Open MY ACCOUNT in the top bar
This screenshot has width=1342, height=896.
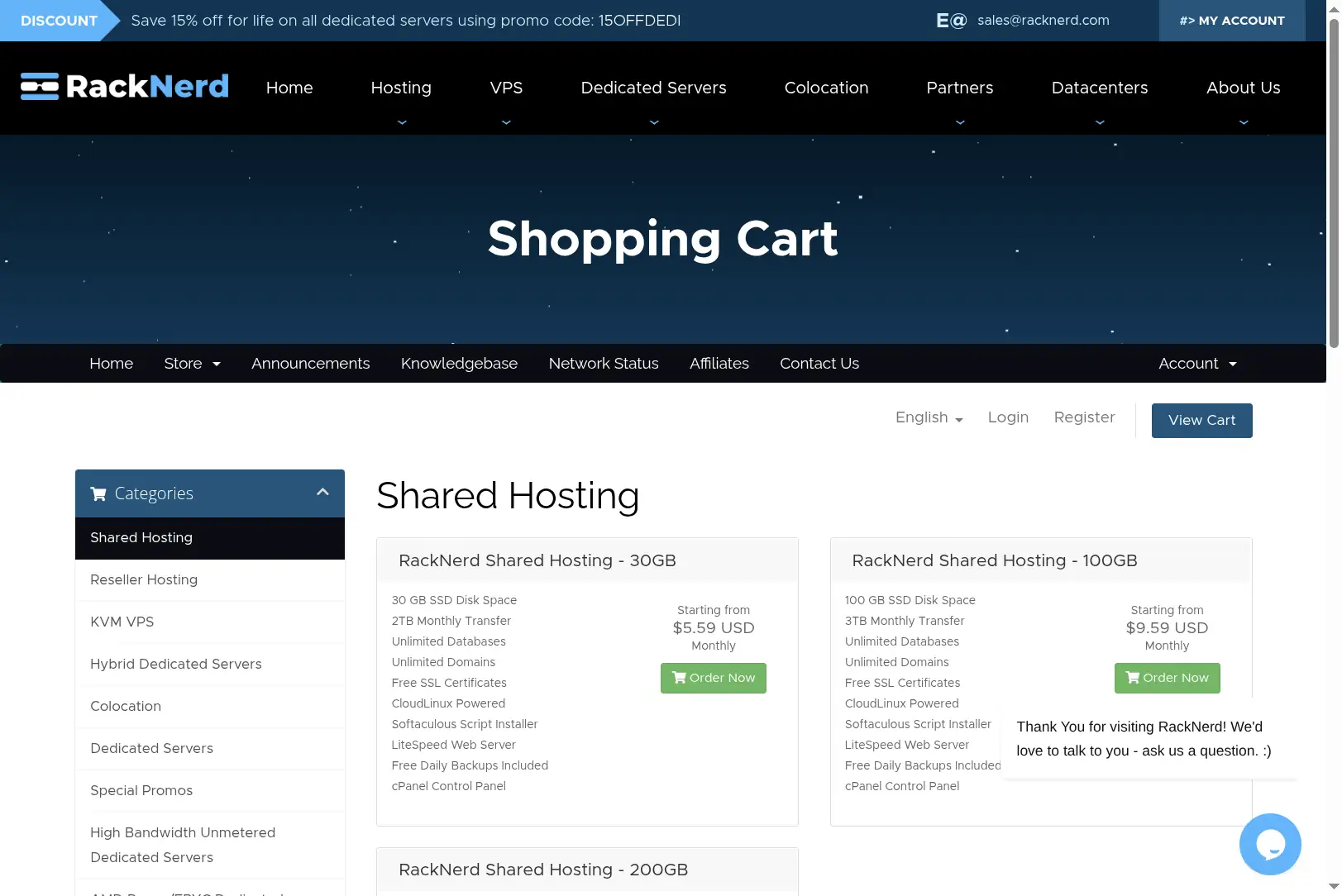1232,21
